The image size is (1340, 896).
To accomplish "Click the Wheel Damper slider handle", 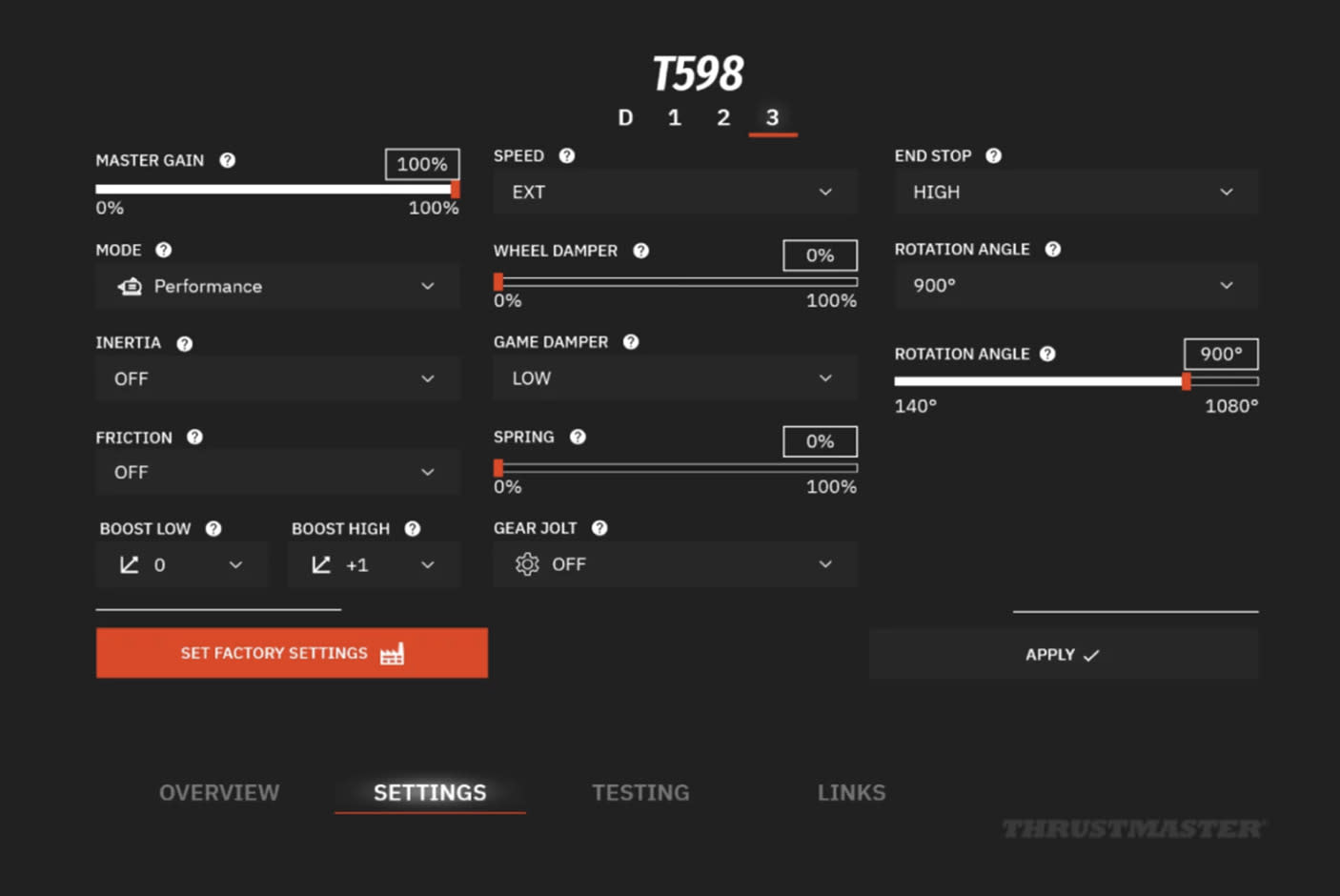I will point(498,282).
